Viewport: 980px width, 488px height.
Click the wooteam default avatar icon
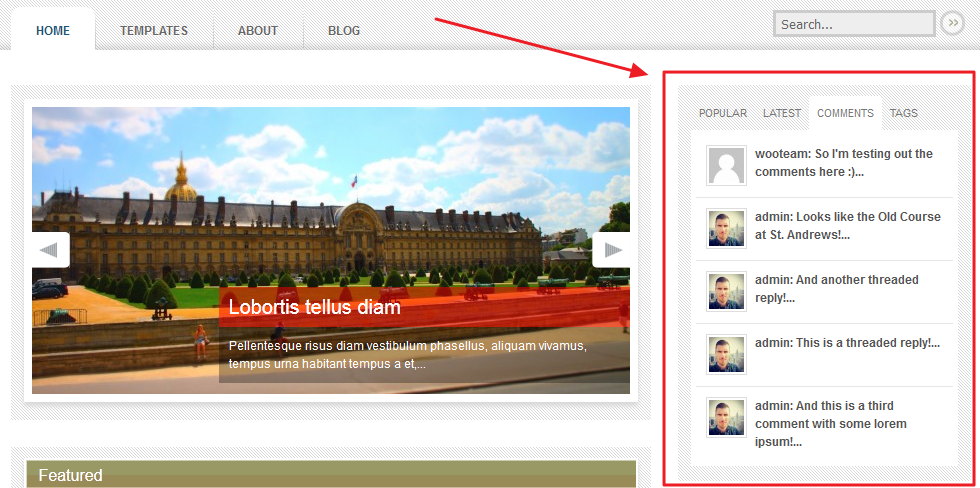726,166
